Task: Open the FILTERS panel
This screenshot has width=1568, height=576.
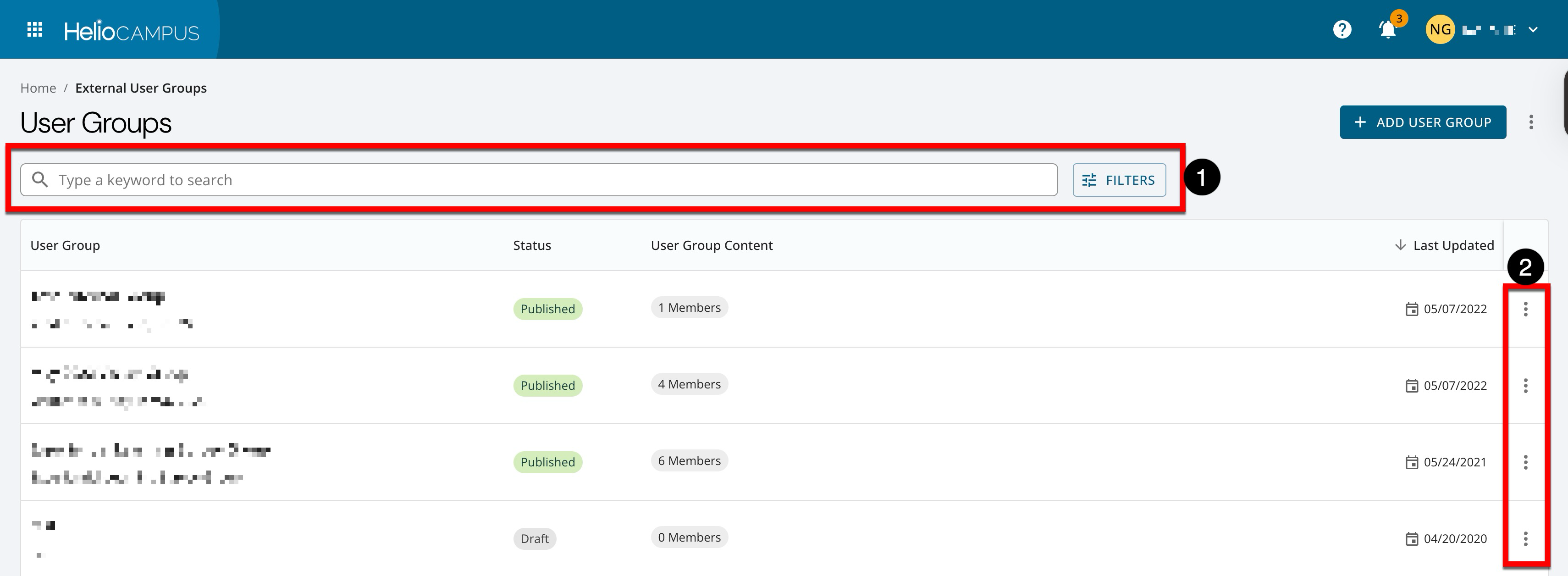Action: coord(1119,180)
